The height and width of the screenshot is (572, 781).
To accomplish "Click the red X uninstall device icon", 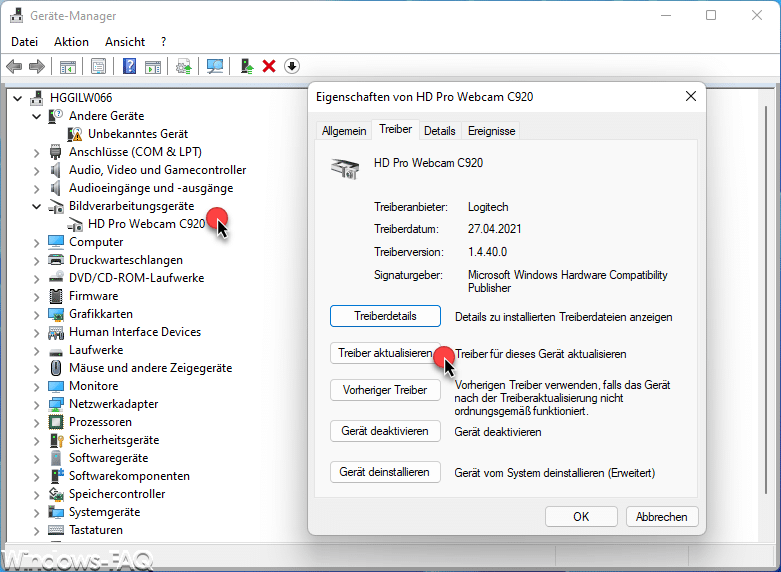I will pyautogui.click(x=269, y=66).
